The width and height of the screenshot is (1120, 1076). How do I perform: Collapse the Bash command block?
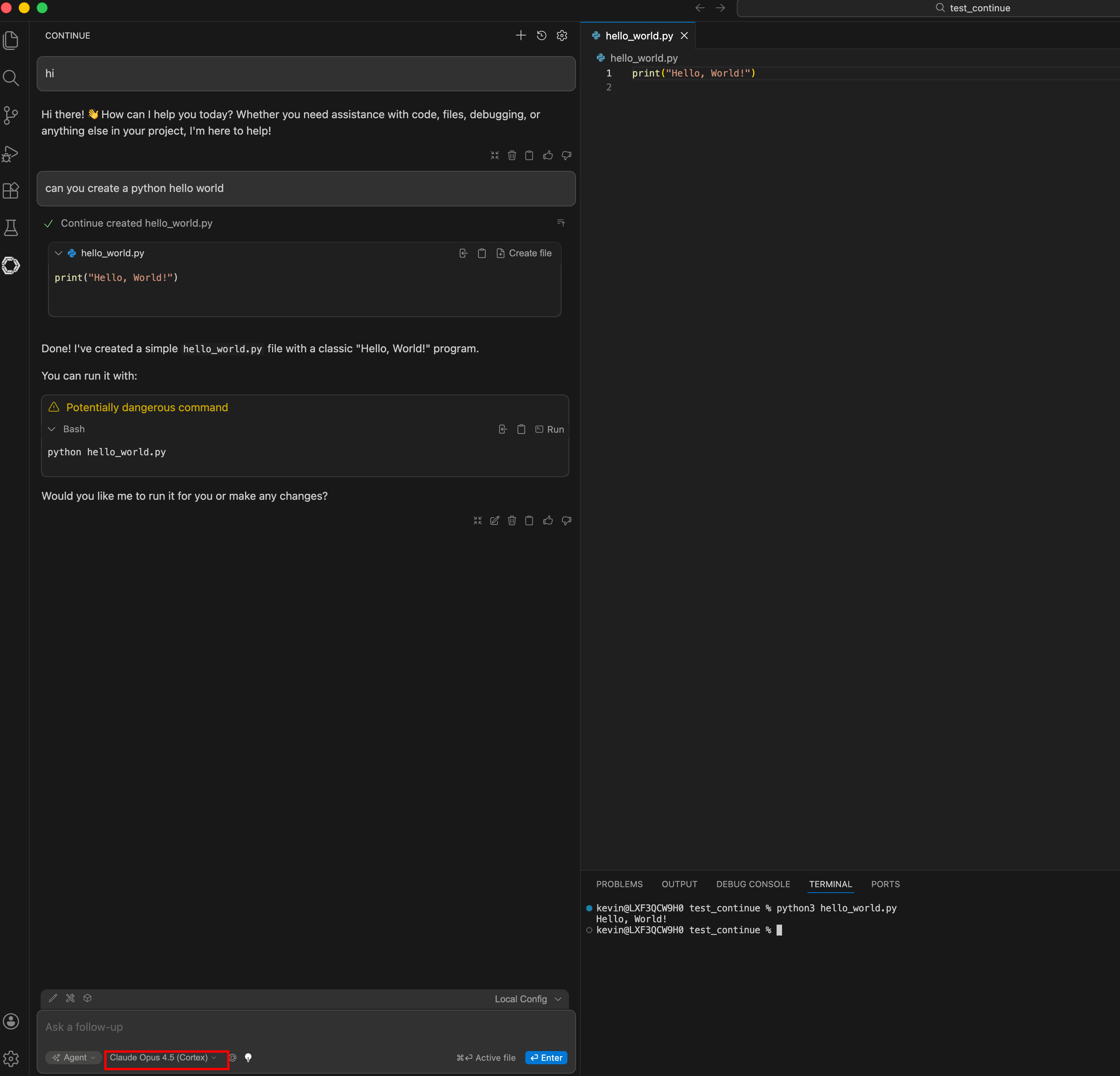coord(52,429)
